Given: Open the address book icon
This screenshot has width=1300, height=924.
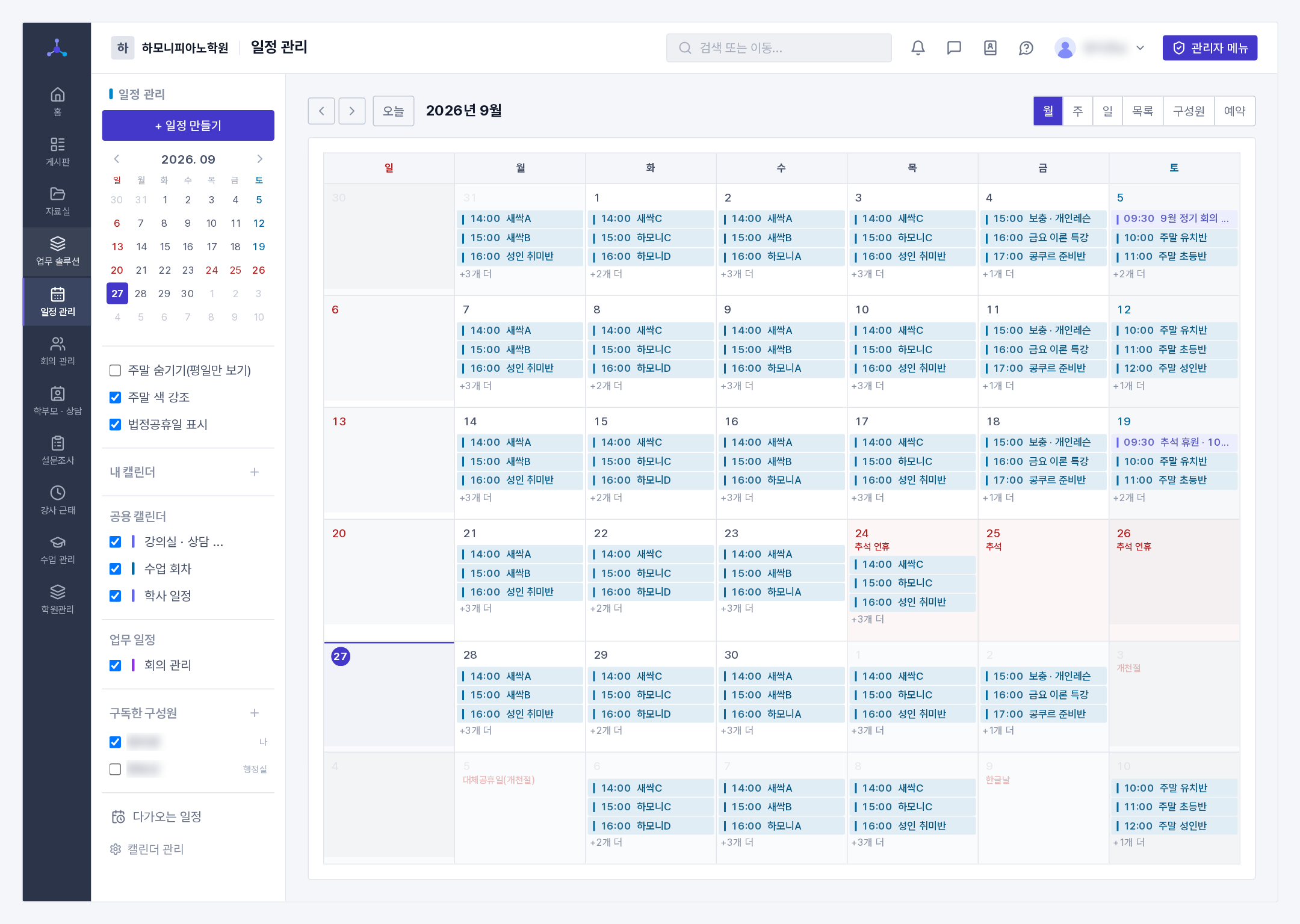Looking at the screenshot, I should [x=990, y=48].
